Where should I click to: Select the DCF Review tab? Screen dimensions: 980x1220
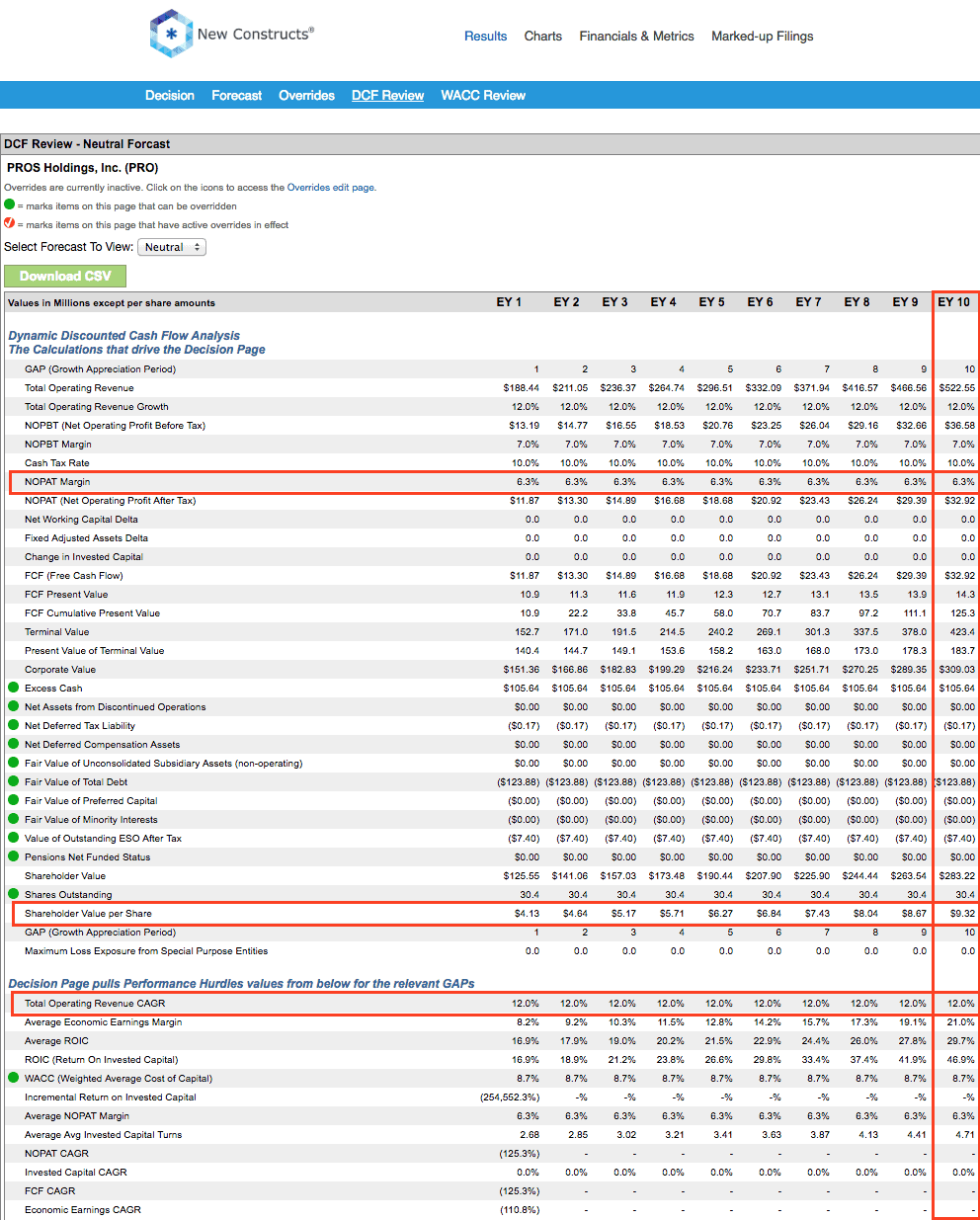(x=388, y=96)
